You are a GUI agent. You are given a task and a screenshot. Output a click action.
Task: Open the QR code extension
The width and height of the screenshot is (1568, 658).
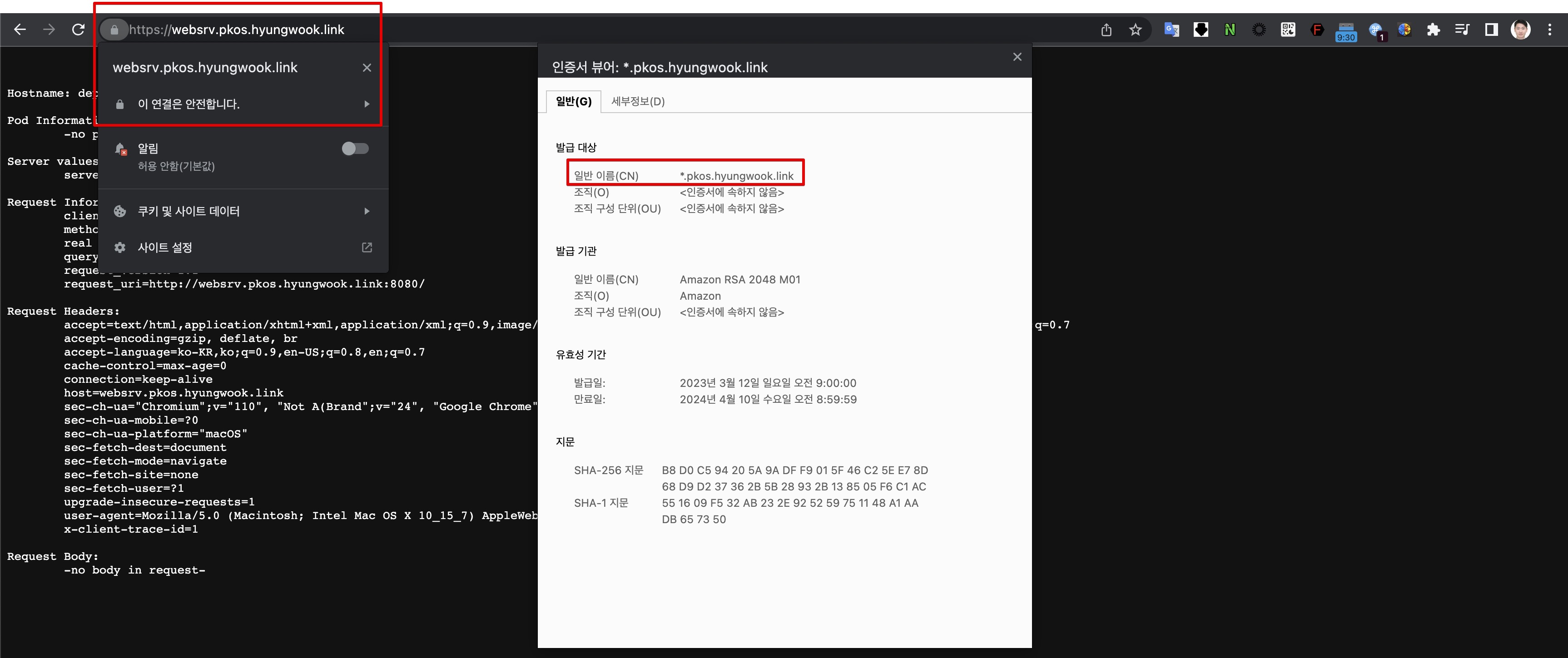click(1288, 29)
